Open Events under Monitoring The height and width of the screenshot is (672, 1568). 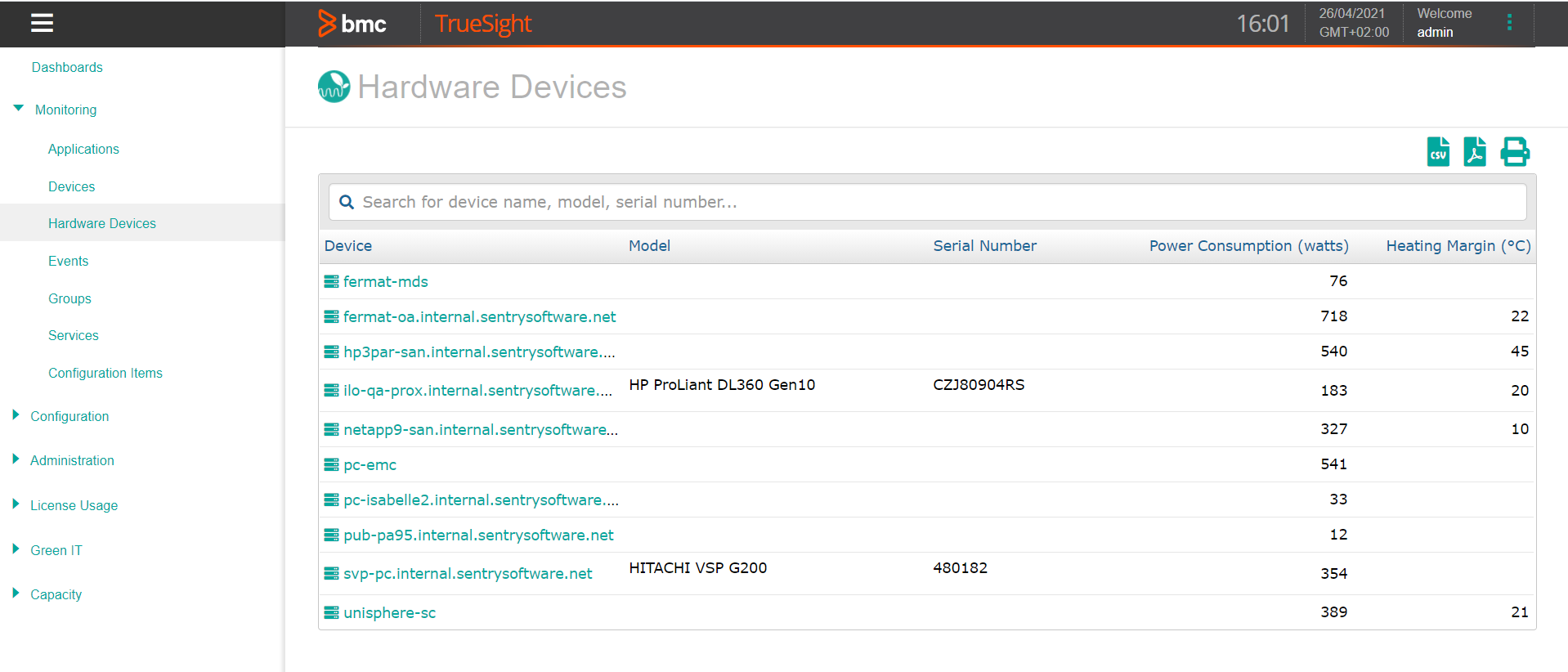[68, 261]
